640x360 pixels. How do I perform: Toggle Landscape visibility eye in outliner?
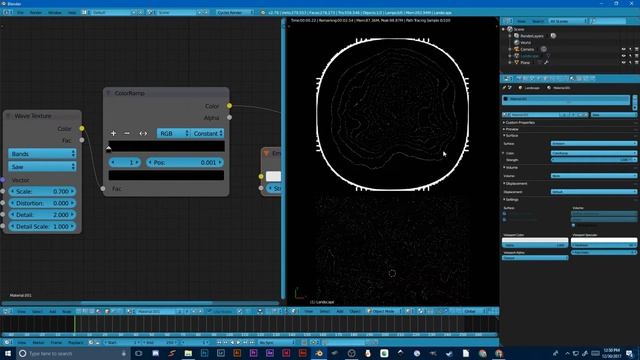pyautogui.click(x=623, y=56)
